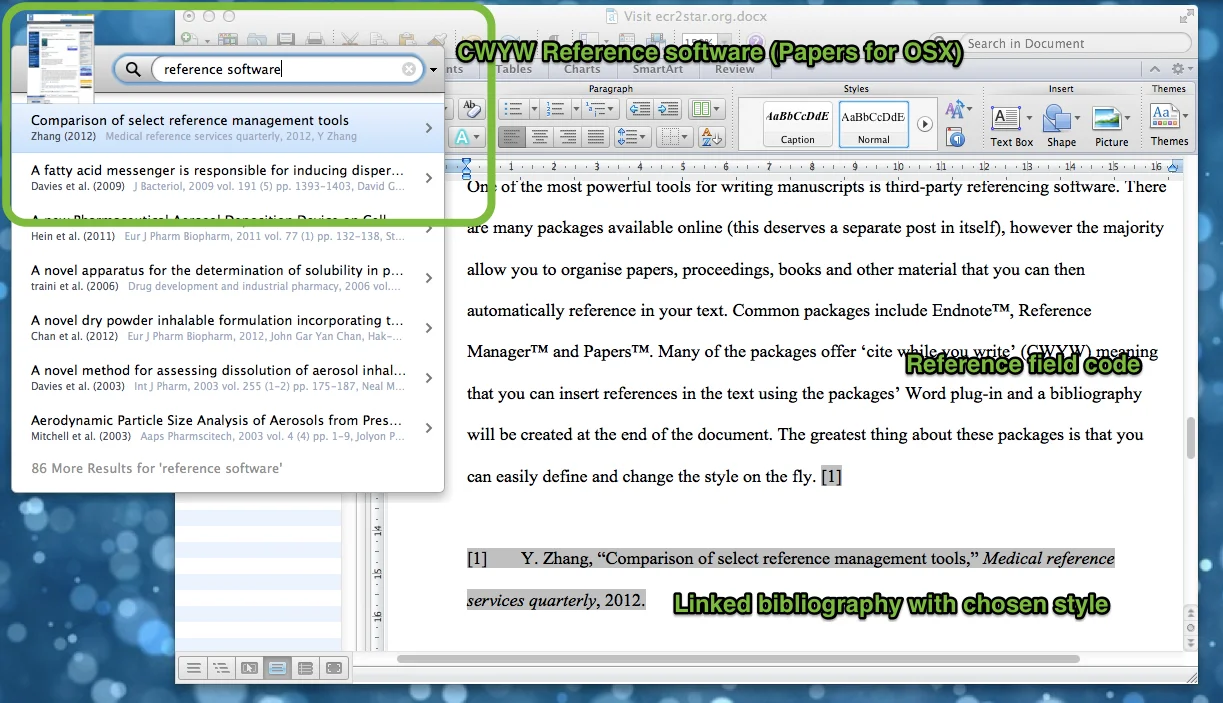Switch to Outline view
Image resolution: width=1223 pixels, height=703 pixels.
click(222, 668)
